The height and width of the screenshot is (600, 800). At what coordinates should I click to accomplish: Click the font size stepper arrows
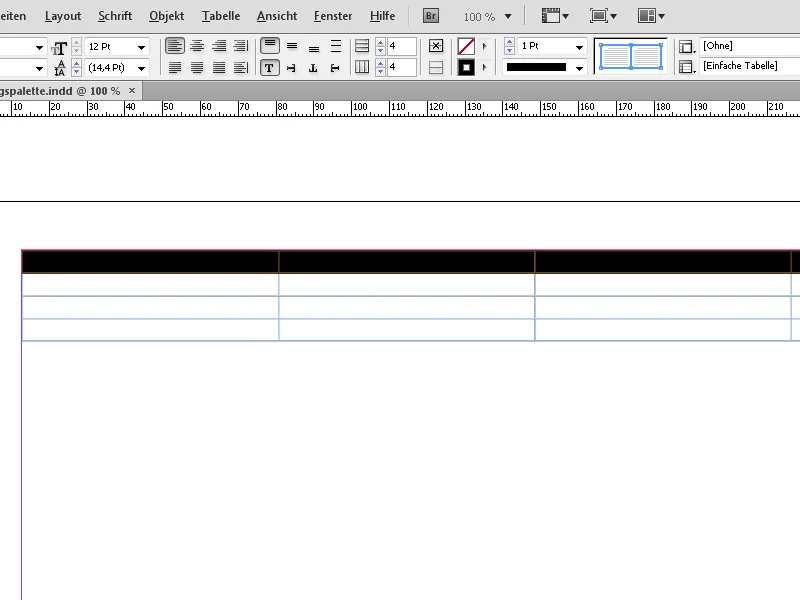coord(77,47)
